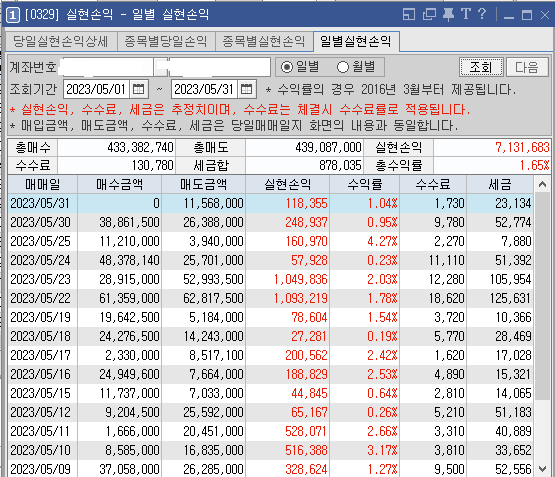Select the row dated 2023/05/31
Image resolution: width=555 pixels, height=477 pixels.
(x=271, y=203)
